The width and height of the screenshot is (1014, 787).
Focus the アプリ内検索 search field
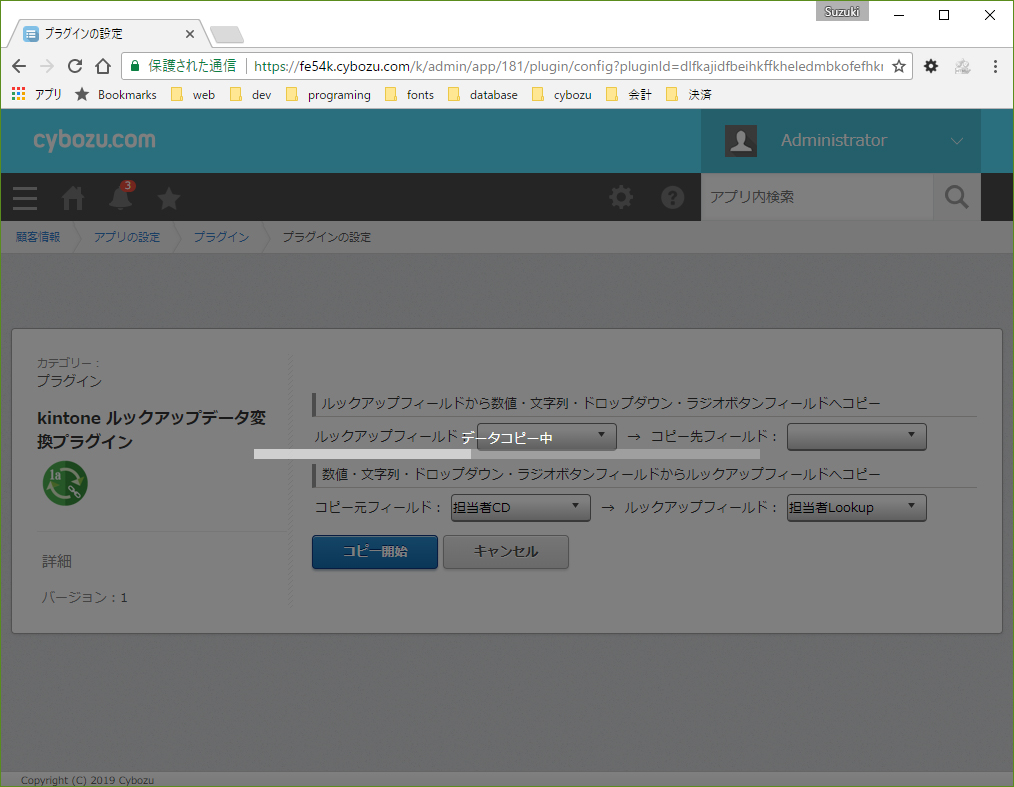click(x=817, y=197)
